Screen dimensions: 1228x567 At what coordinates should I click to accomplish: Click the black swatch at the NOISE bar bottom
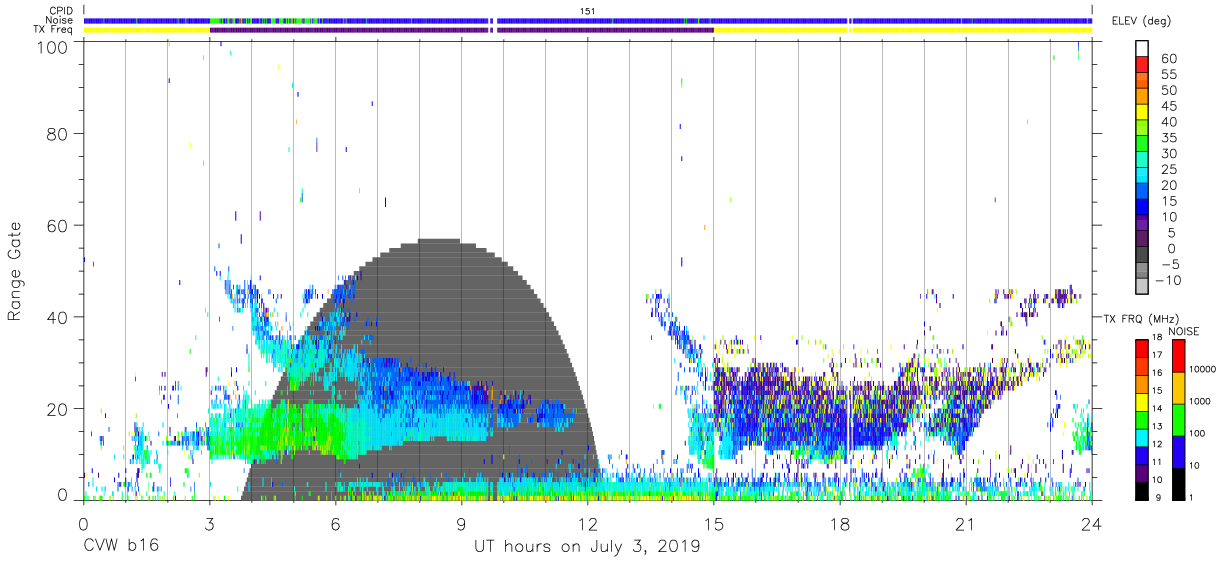point(1178,484)
